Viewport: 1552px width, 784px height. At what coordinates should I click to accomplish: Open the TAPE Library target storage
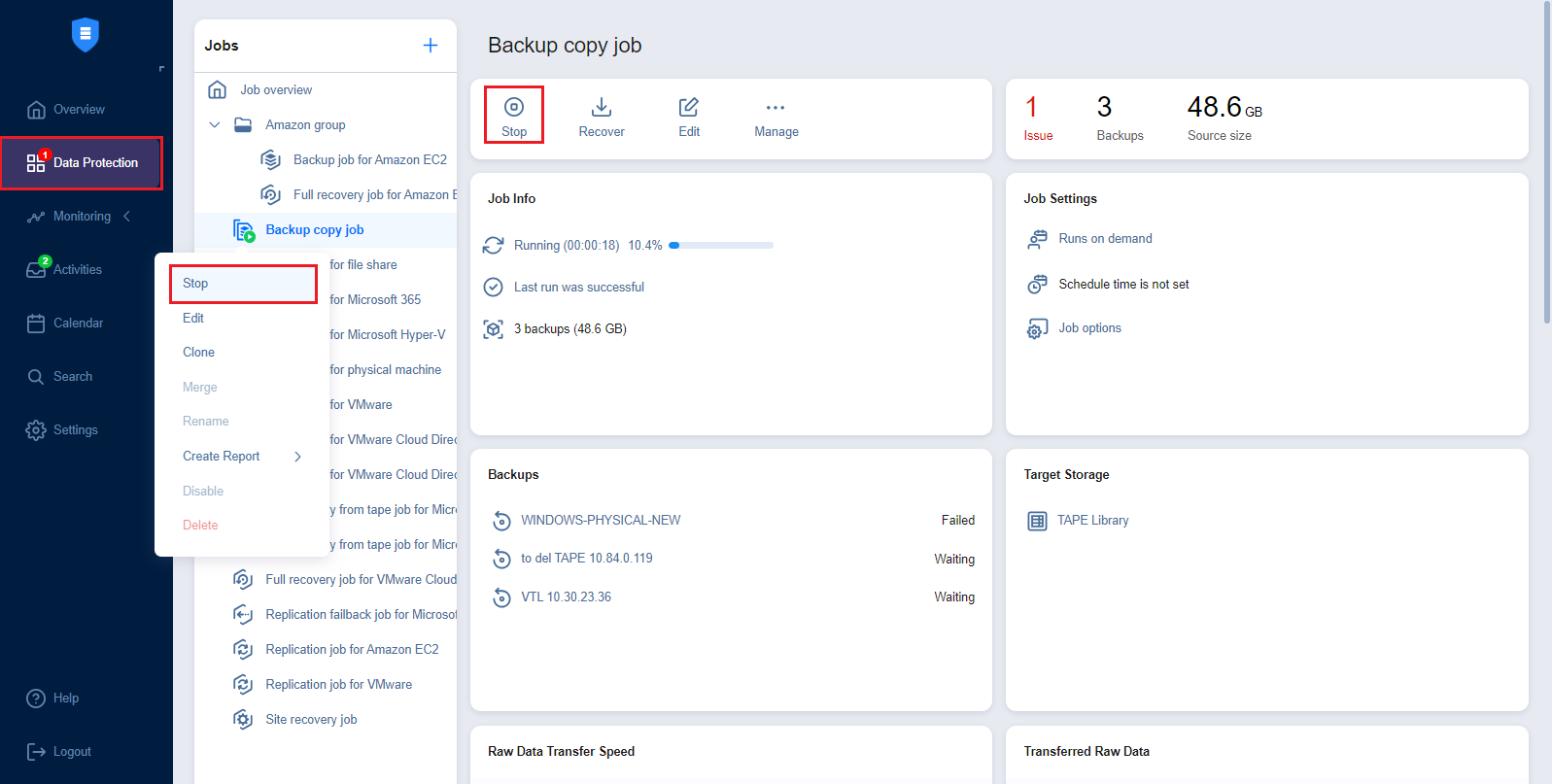[x=1092, y=521]
